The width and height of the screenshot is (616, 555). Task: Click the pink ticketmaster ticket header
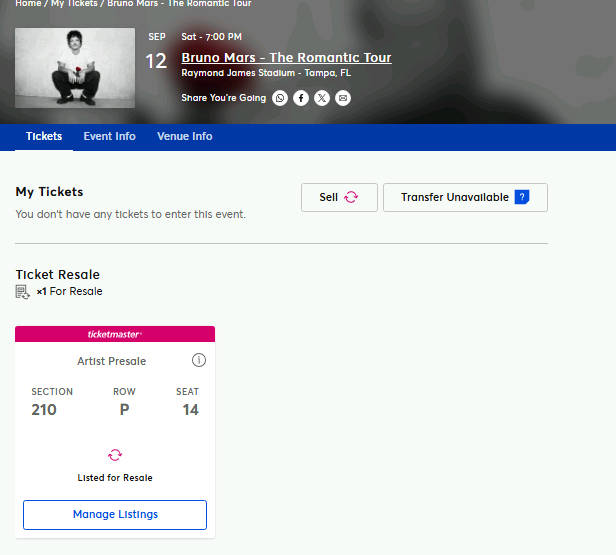point(115,334)
